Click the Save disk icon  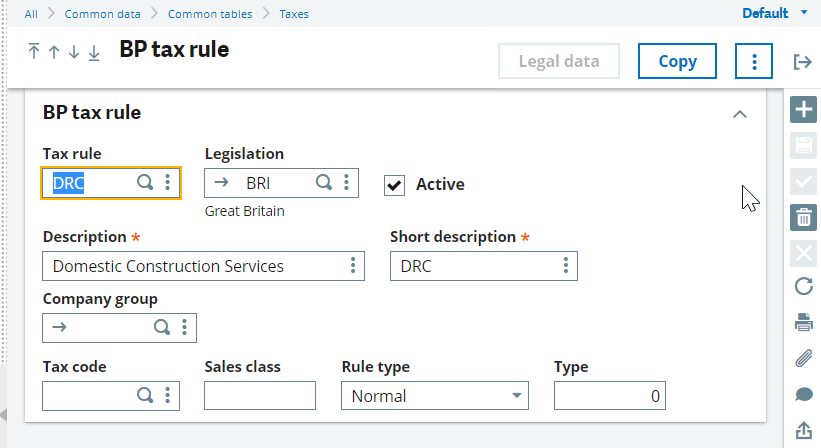pos(803,145)
